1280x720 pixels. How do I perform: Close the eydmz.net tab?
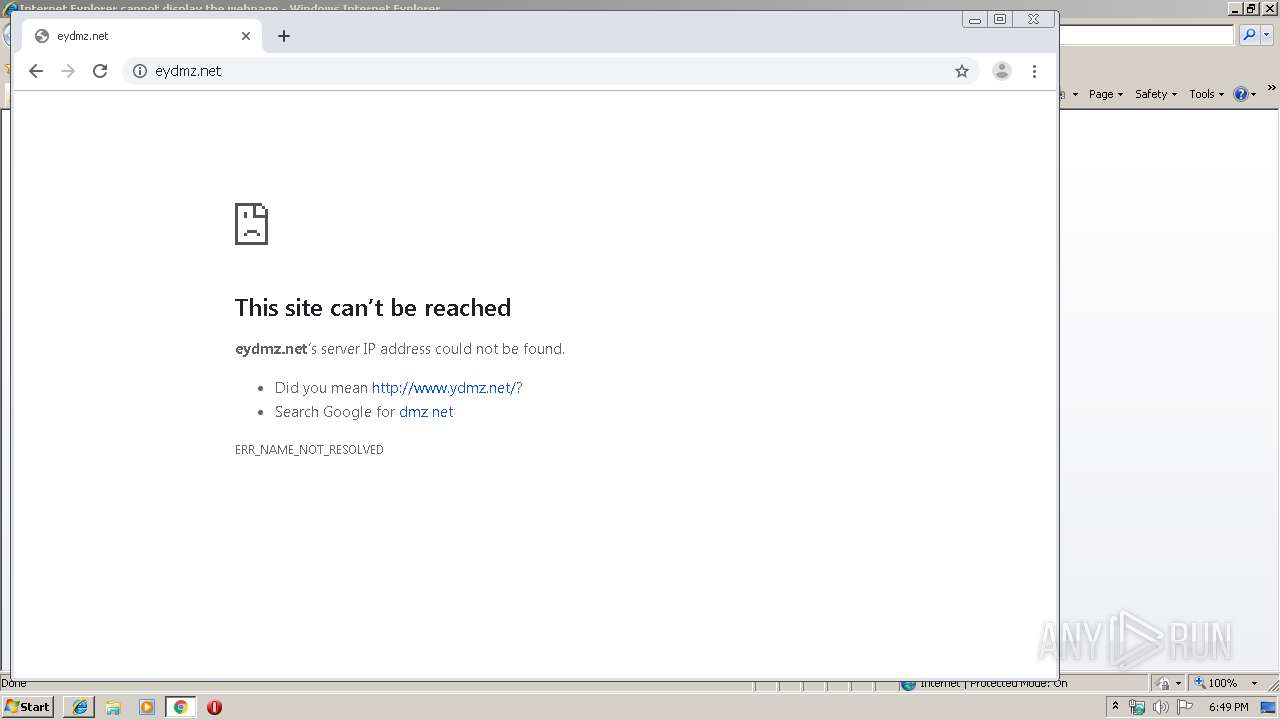[246, 36]
